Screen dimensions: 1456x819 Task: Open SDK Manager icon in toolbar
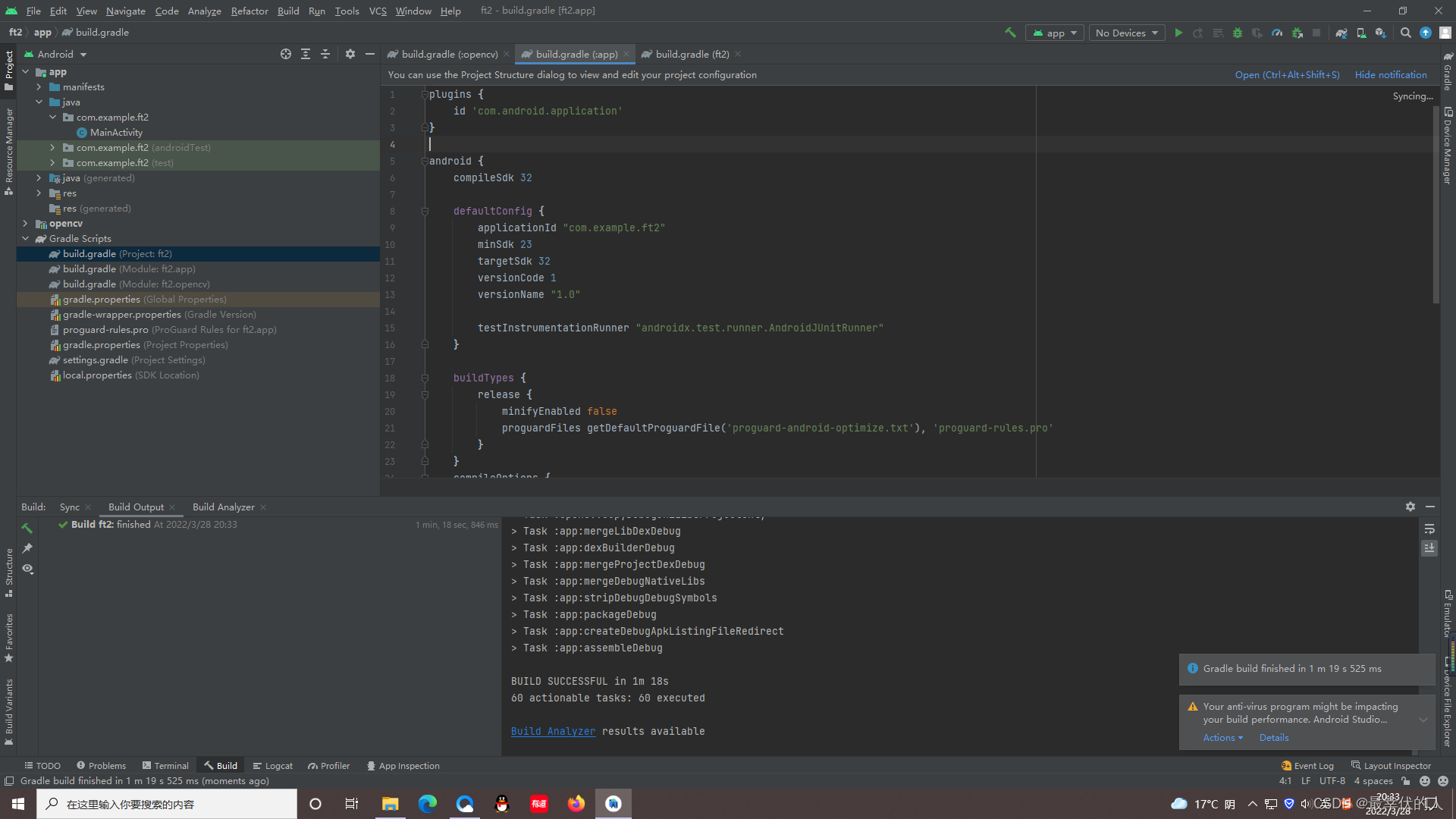click(1380, 33)
